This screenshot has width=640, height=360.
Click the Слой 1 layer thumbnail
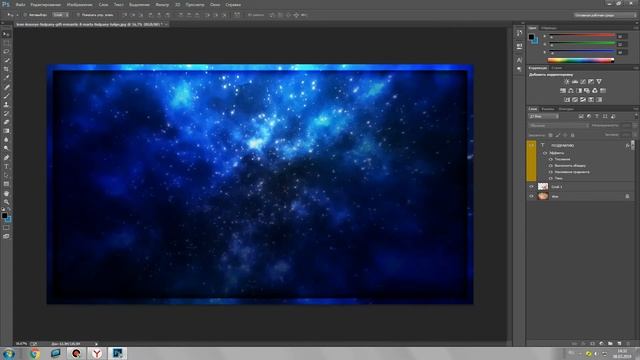point(543,187)
